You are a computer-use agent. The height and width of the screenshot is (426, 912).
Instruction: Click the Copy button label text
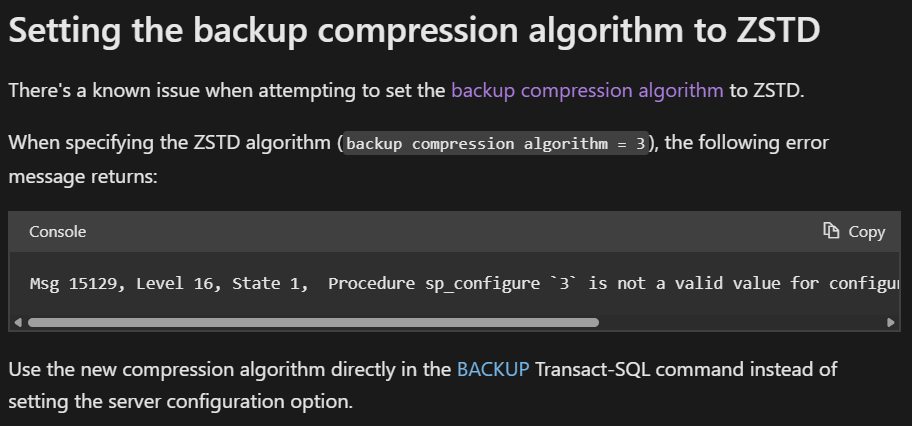pos(867,232)
